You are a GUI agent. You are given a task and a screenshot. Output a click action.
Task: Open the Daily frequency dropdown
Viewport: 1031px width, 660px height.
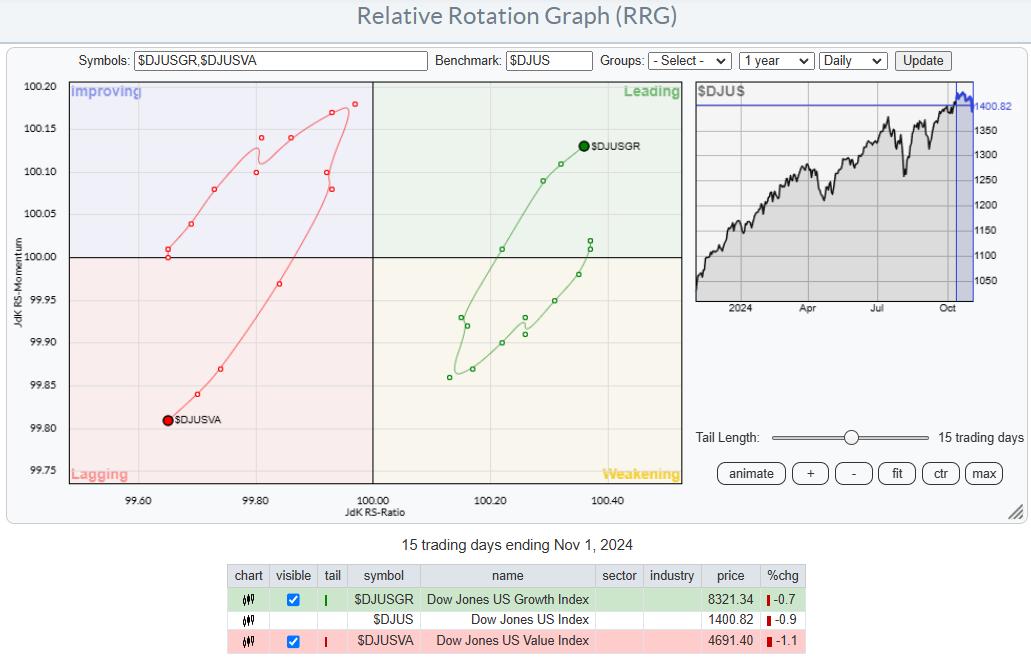pyautogui.click(x=852, y=61)
